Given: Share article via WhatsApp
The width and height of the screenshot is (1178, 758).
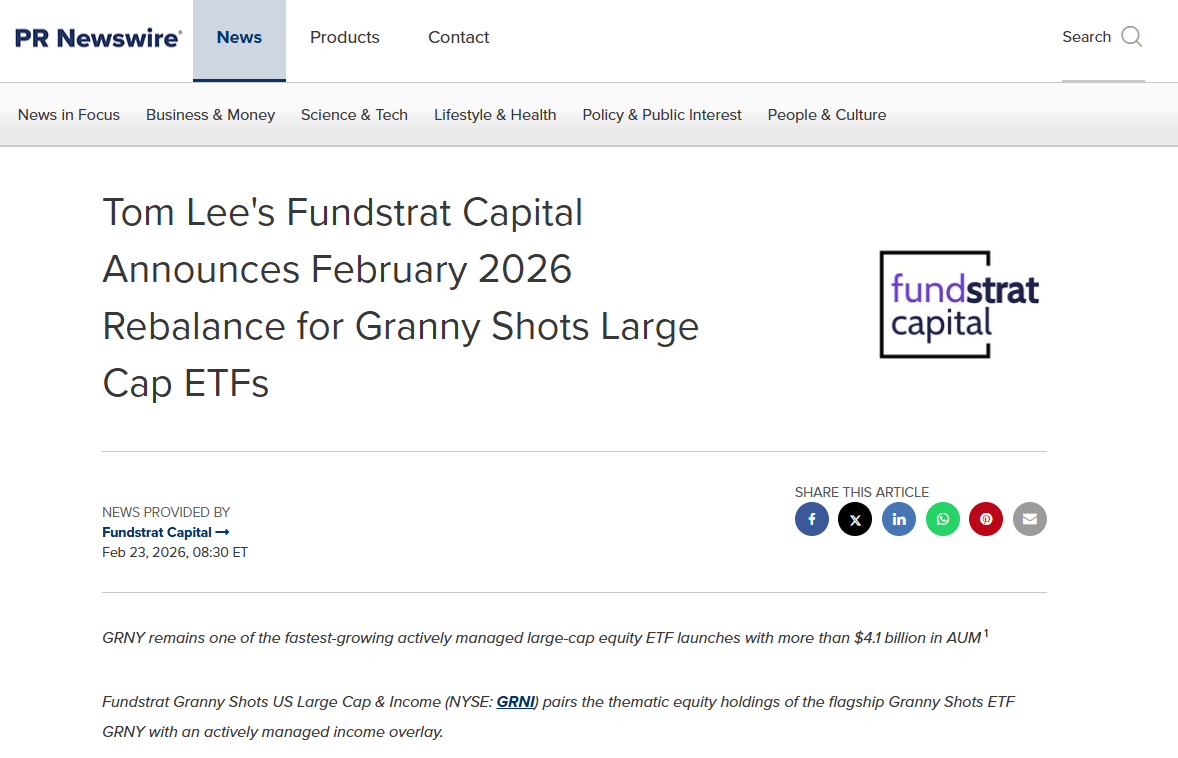Looking at the screenshot, I should [x=943, y=519].
